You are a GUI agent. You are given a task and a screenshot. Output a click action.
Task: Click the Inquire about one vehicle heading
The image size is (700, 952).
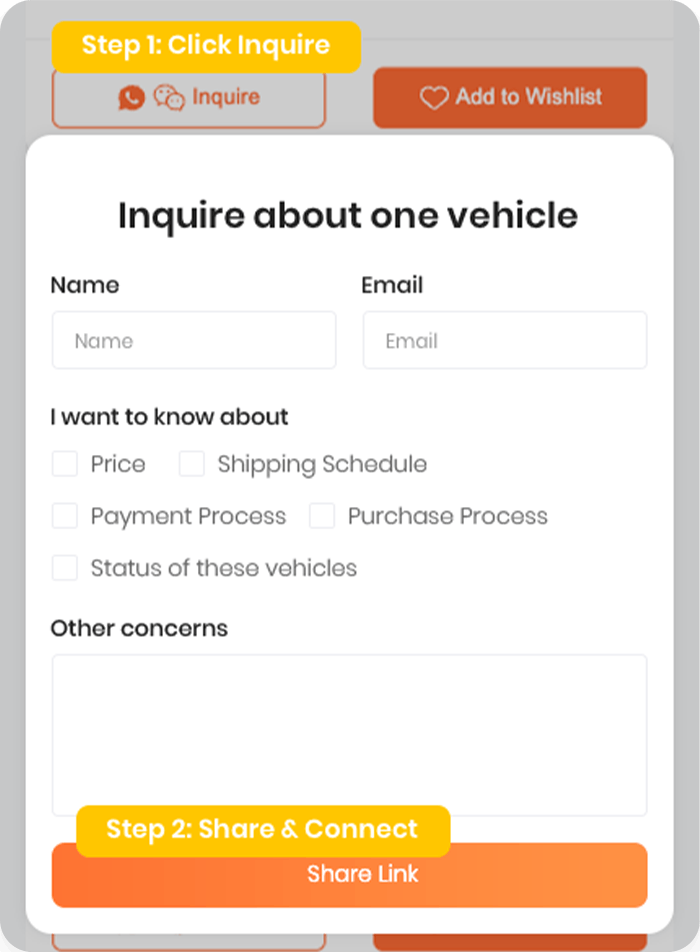point(348,215)
